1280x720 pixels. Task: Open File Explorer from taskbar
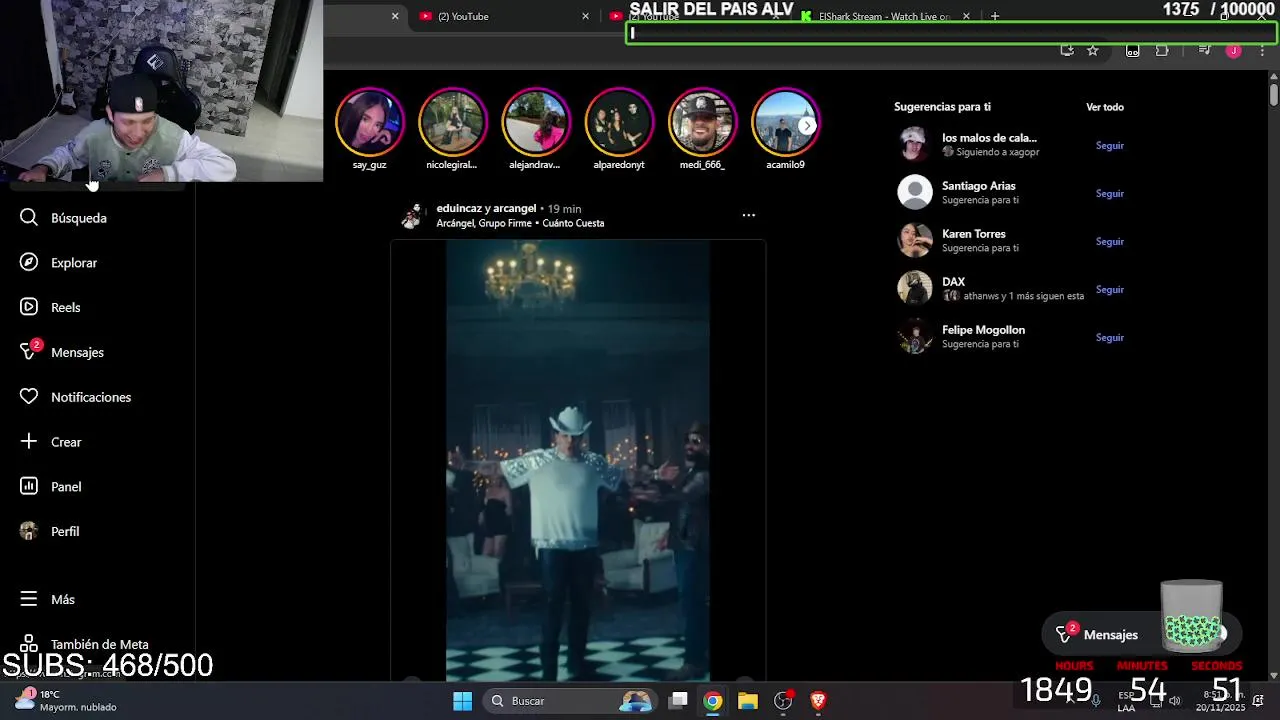pos(747,701)
